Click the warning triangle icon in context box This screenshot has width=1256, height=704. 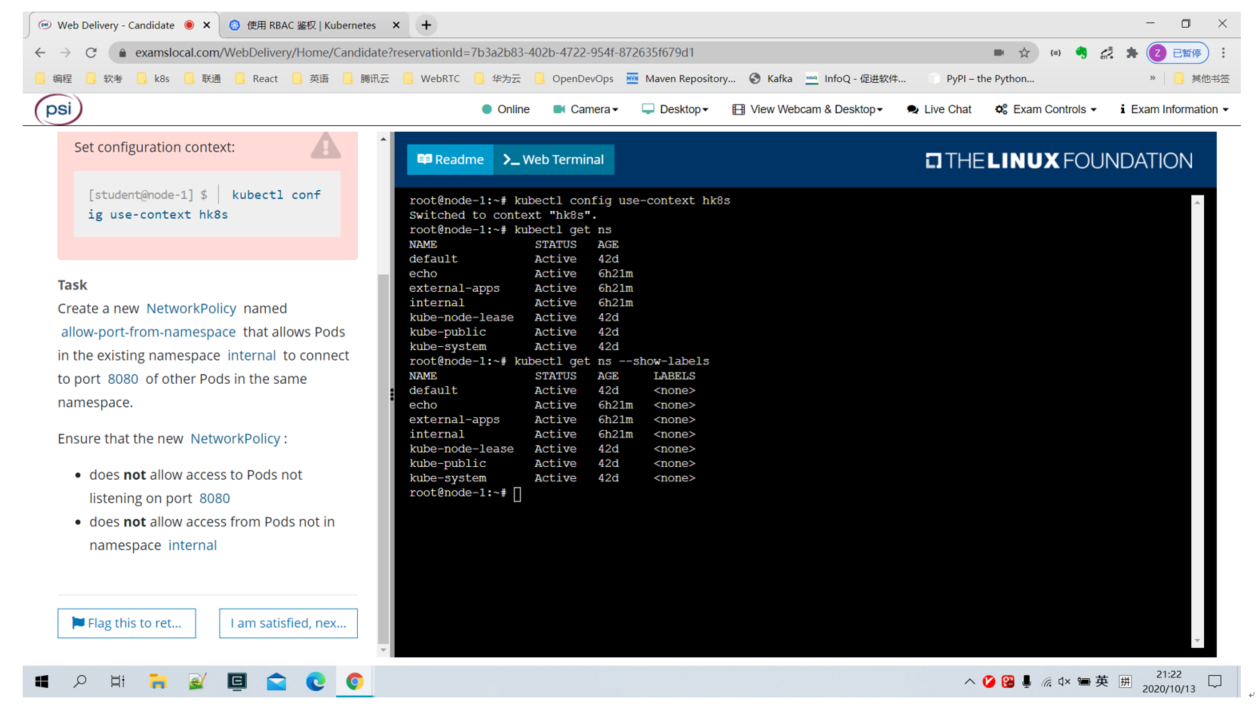click(x=325, y=146)
